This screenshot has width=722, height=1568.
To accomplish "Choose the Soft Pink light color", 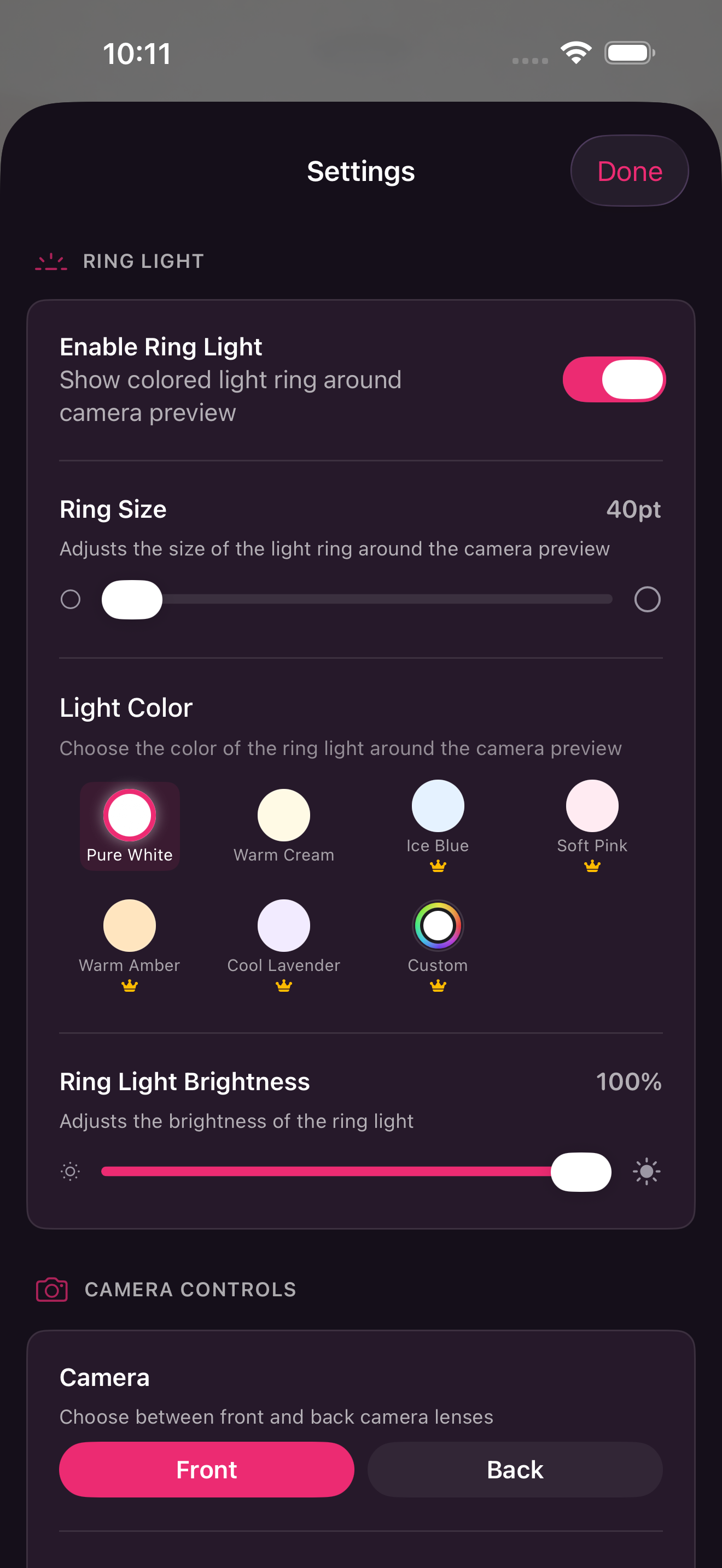I will (x=592, y=806).
